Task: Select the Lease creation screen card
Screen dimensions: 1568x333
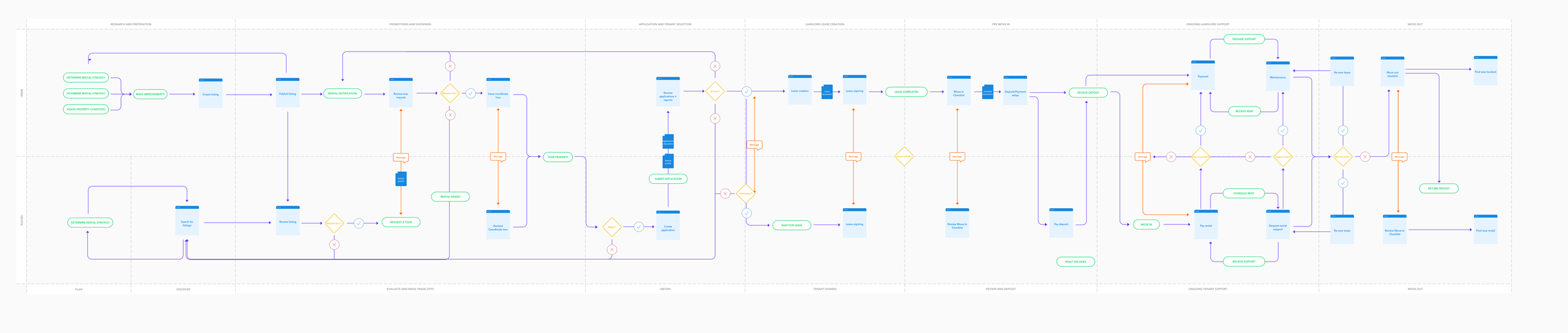Action: tap(800, 90)
